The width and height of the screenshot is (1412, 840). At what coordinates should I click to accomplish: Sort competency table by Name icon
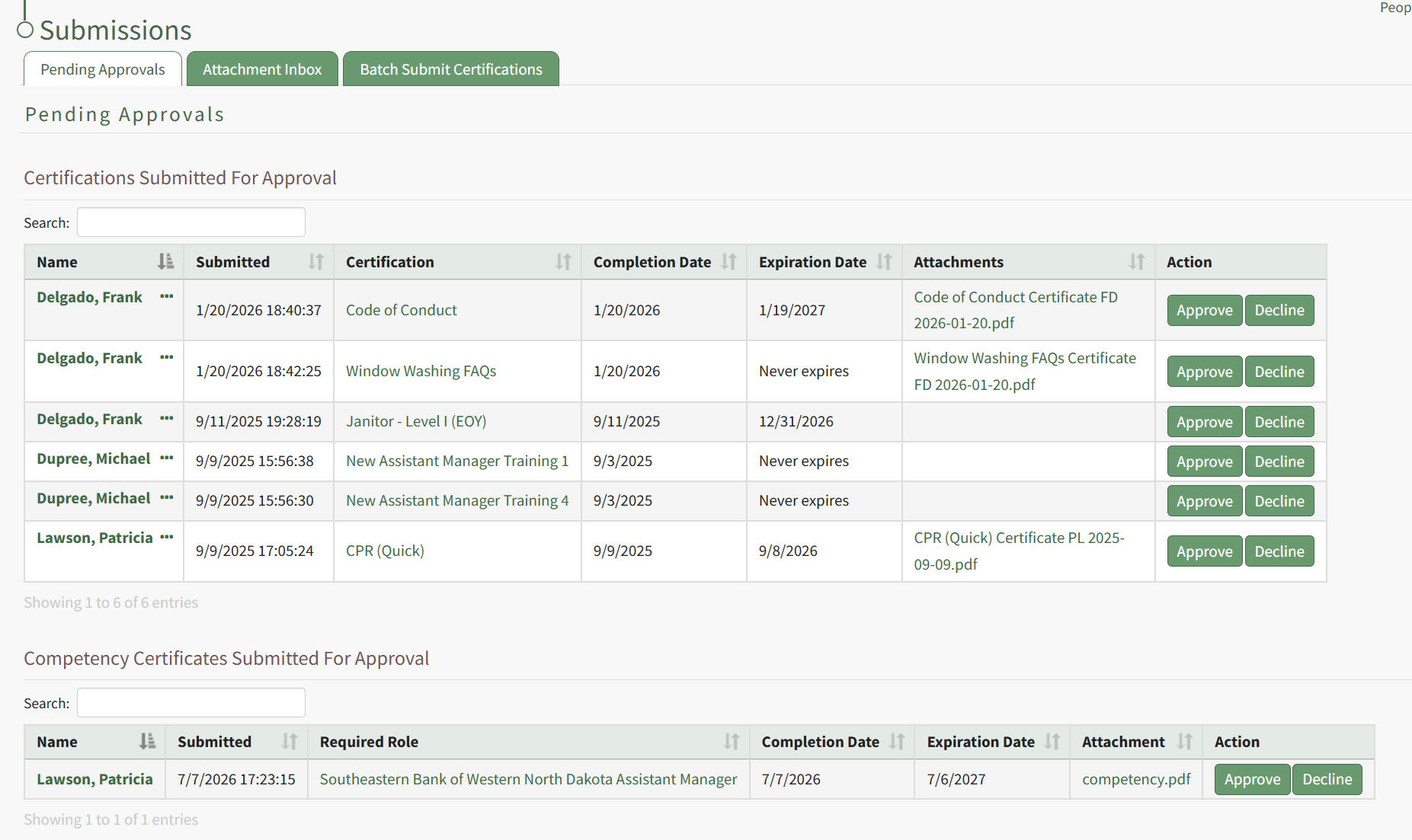click(147, 742)
